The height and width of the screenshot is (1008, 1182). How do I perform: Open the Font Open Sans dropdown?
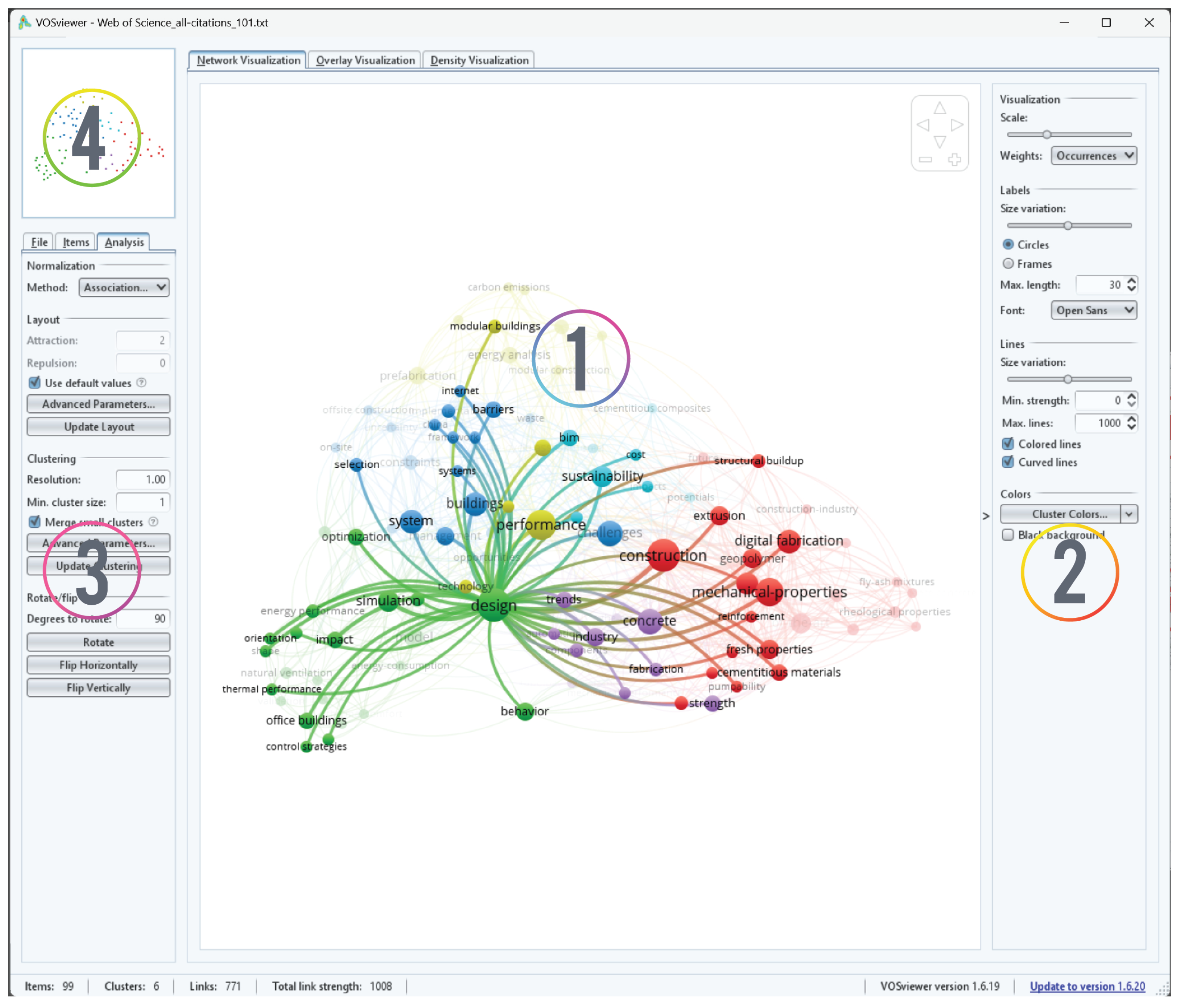click(1093, 310)
